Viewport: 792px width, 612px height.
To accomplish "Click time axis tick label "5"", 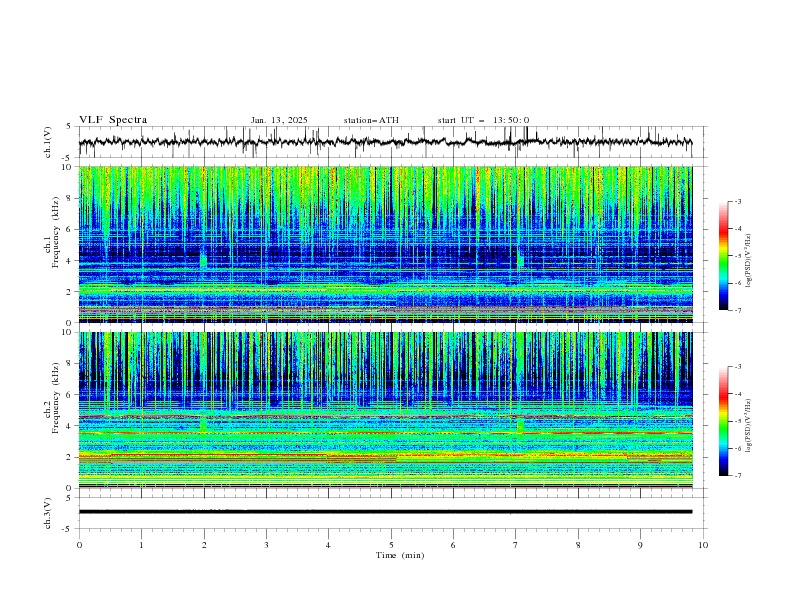I will [x=391, y=545].
